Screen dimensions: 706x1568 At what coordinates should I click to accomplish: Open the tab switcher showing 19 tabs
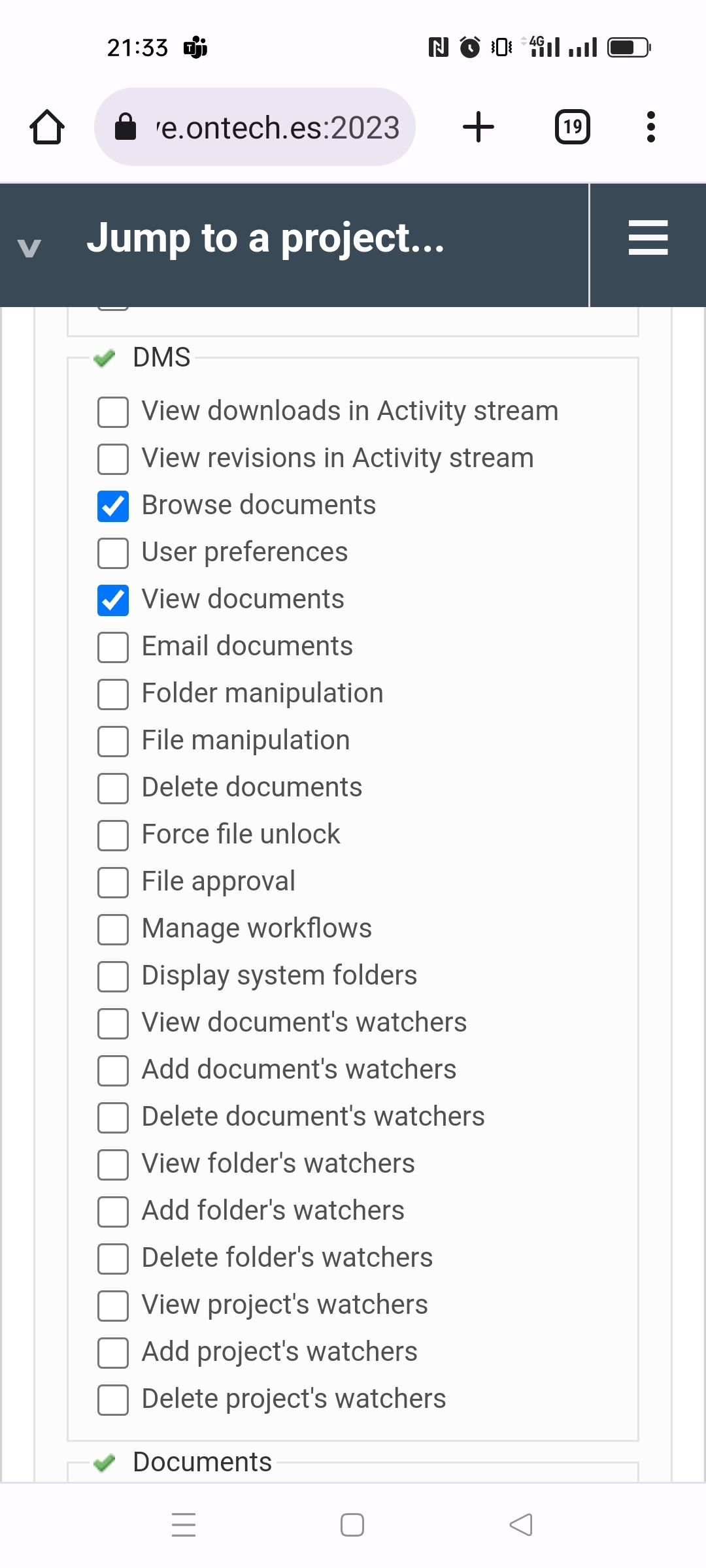(x=571, y=126)
